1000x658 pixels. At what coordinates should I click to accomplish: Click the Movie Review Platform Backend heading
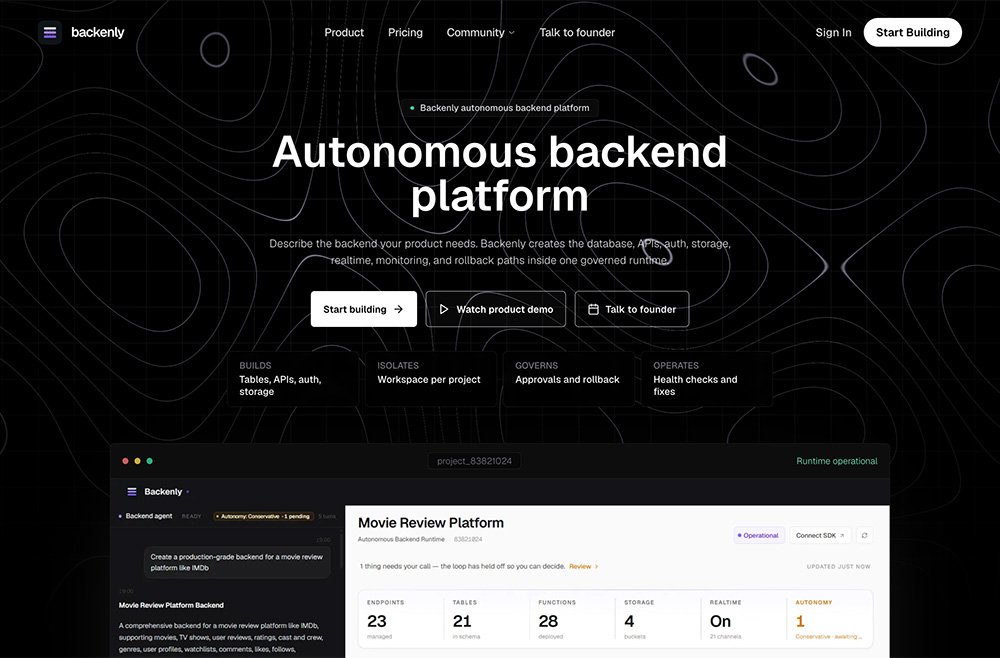(171, 605)
